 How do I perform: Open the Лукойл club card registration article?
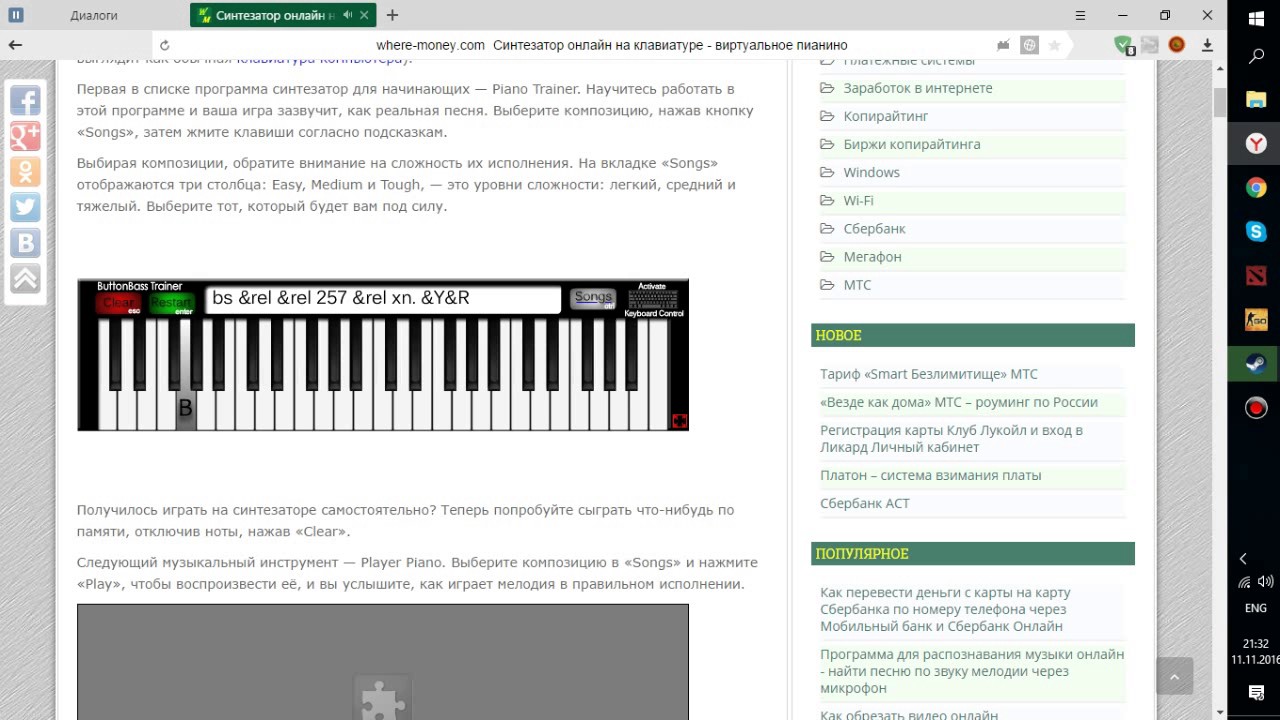(951, 439)
